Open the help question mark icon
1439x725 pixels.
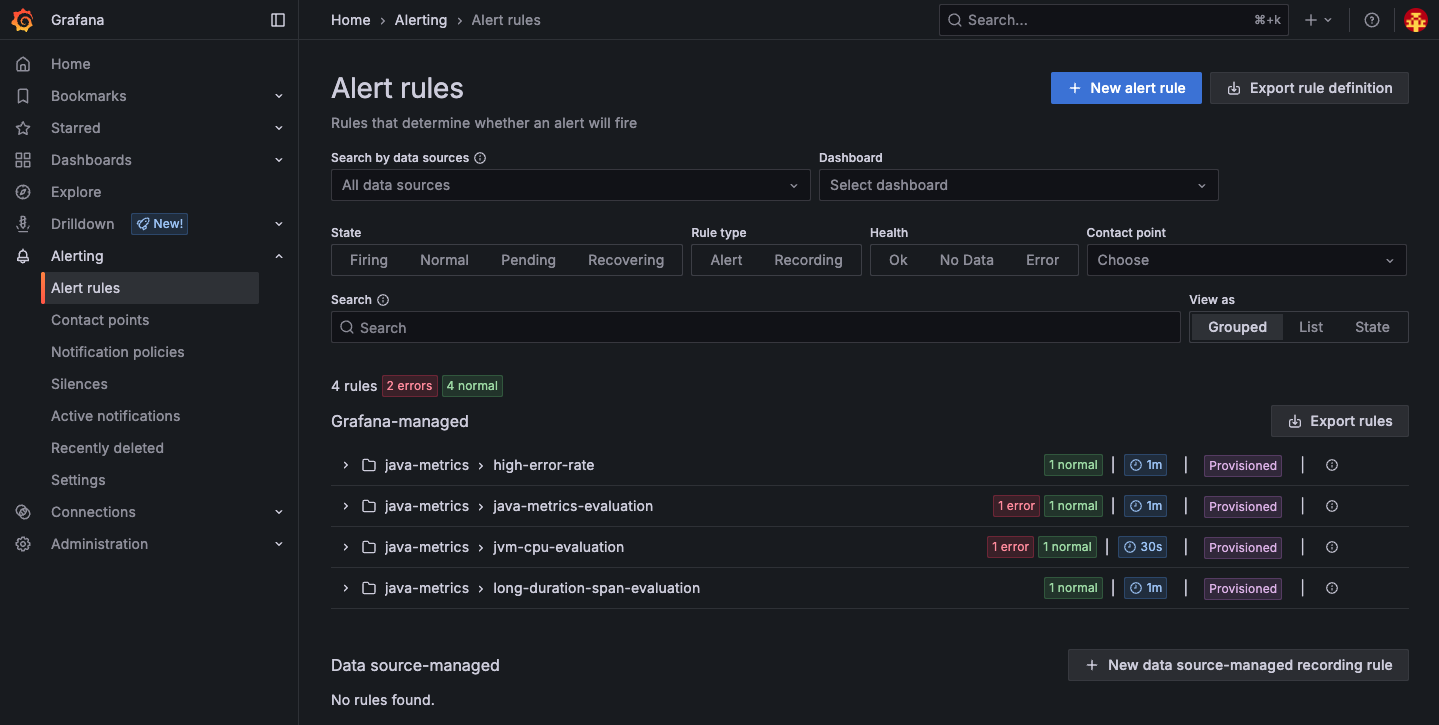pyautogui.click(x=1372, y=20)
